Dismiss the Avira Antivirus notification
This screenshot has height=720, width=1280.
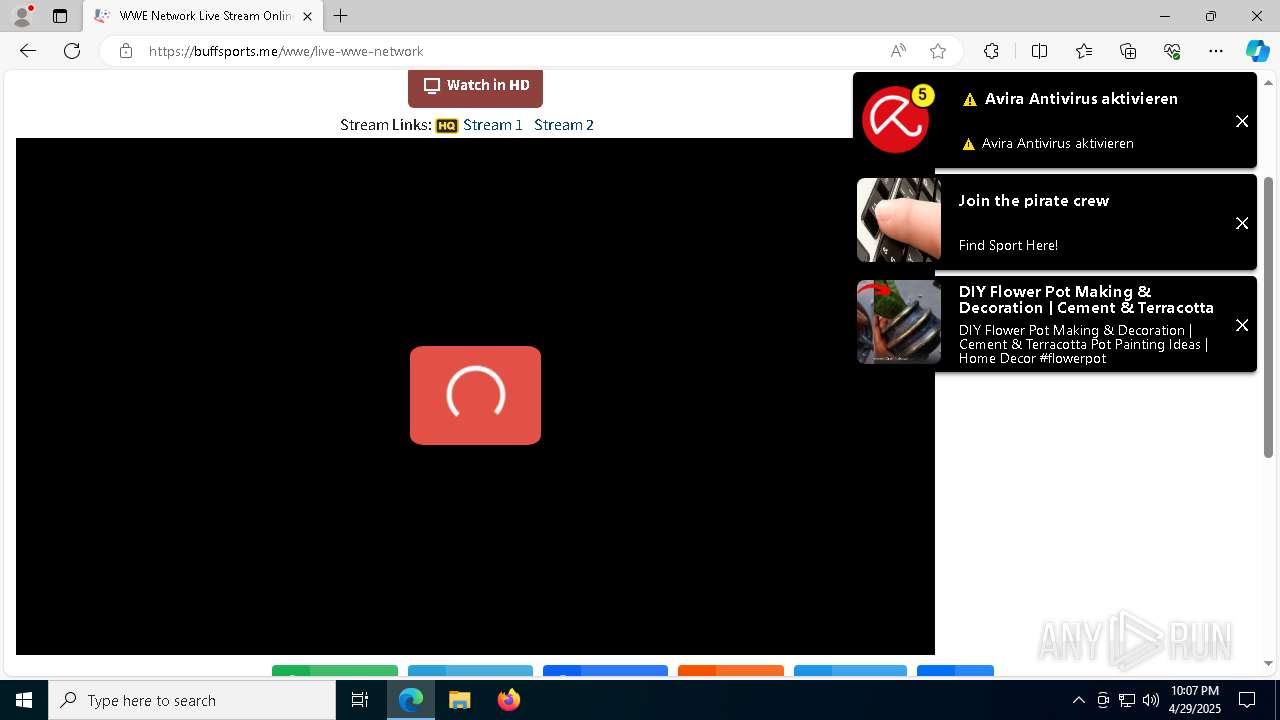point(1242,121)
